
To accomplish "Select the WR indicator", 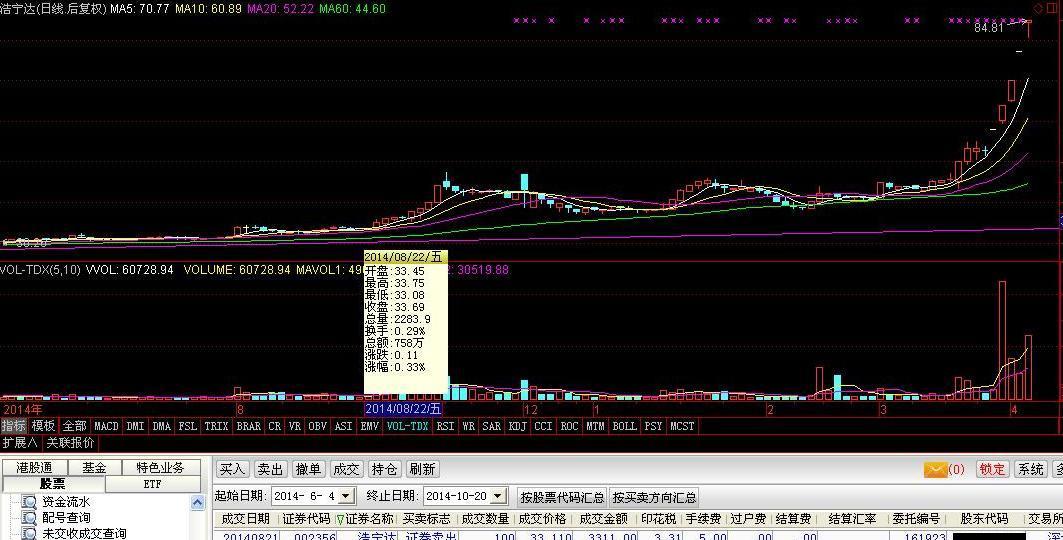I will 468,426.
